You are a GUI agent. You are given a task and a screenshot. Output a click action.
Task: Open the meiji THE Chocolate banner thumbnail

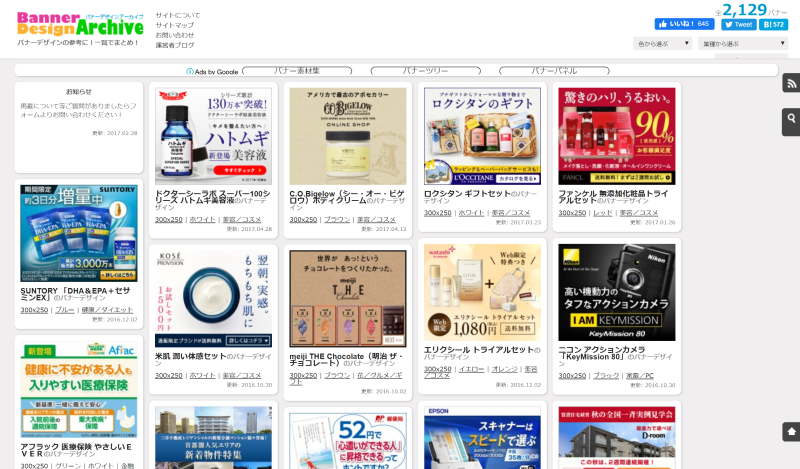click(x=348, y=299)
